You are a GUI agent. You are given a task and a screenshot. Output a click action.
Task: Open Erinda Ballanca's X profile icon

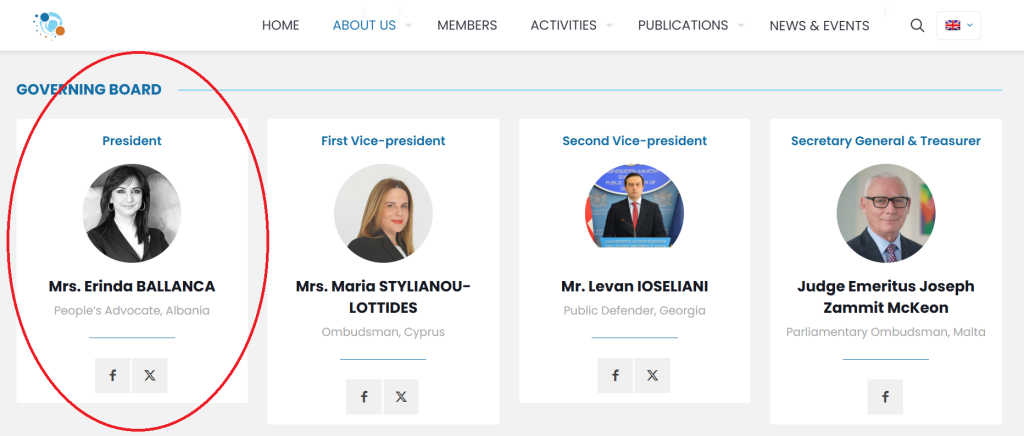pos(150,376)
